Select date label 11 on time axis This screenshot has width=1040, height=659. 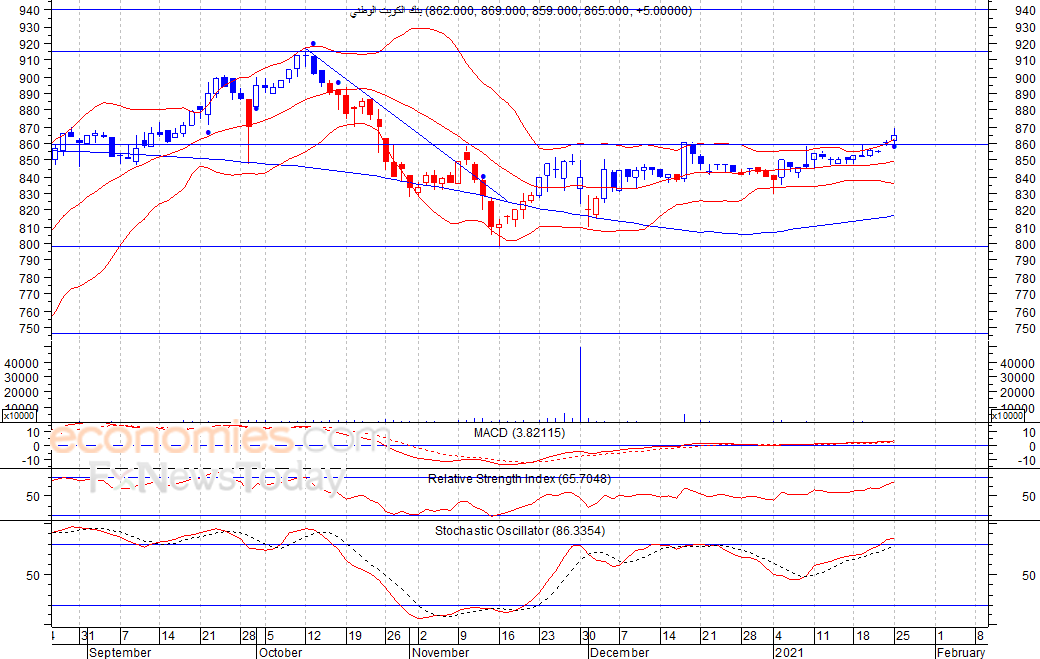(822, 636)
